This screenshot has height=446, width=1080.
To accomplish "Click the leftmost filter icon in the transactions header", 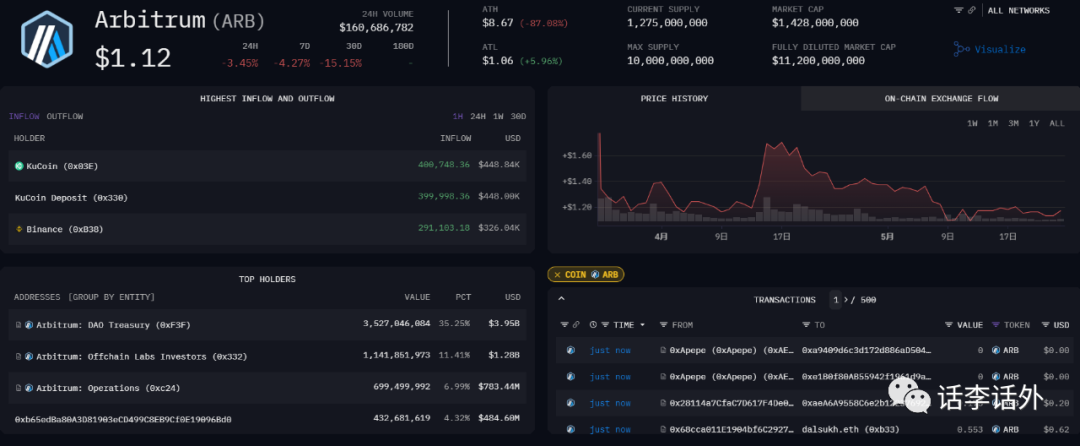I will pyautogui.click(x=565, y=324).
